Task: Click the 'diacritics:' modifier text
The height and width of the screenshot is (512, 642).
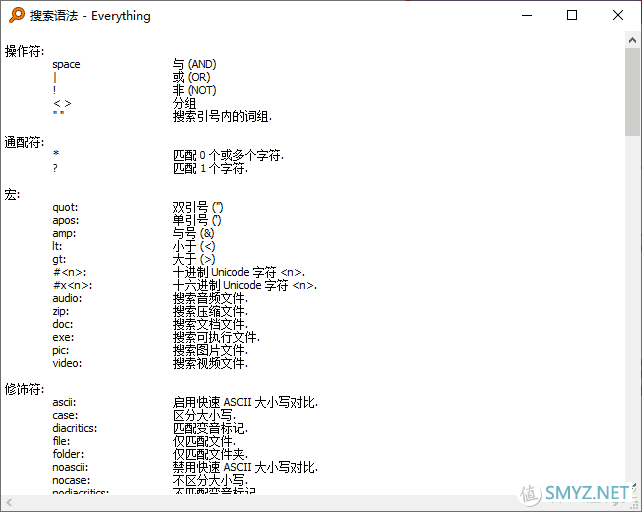Action: tap(75, 428)
